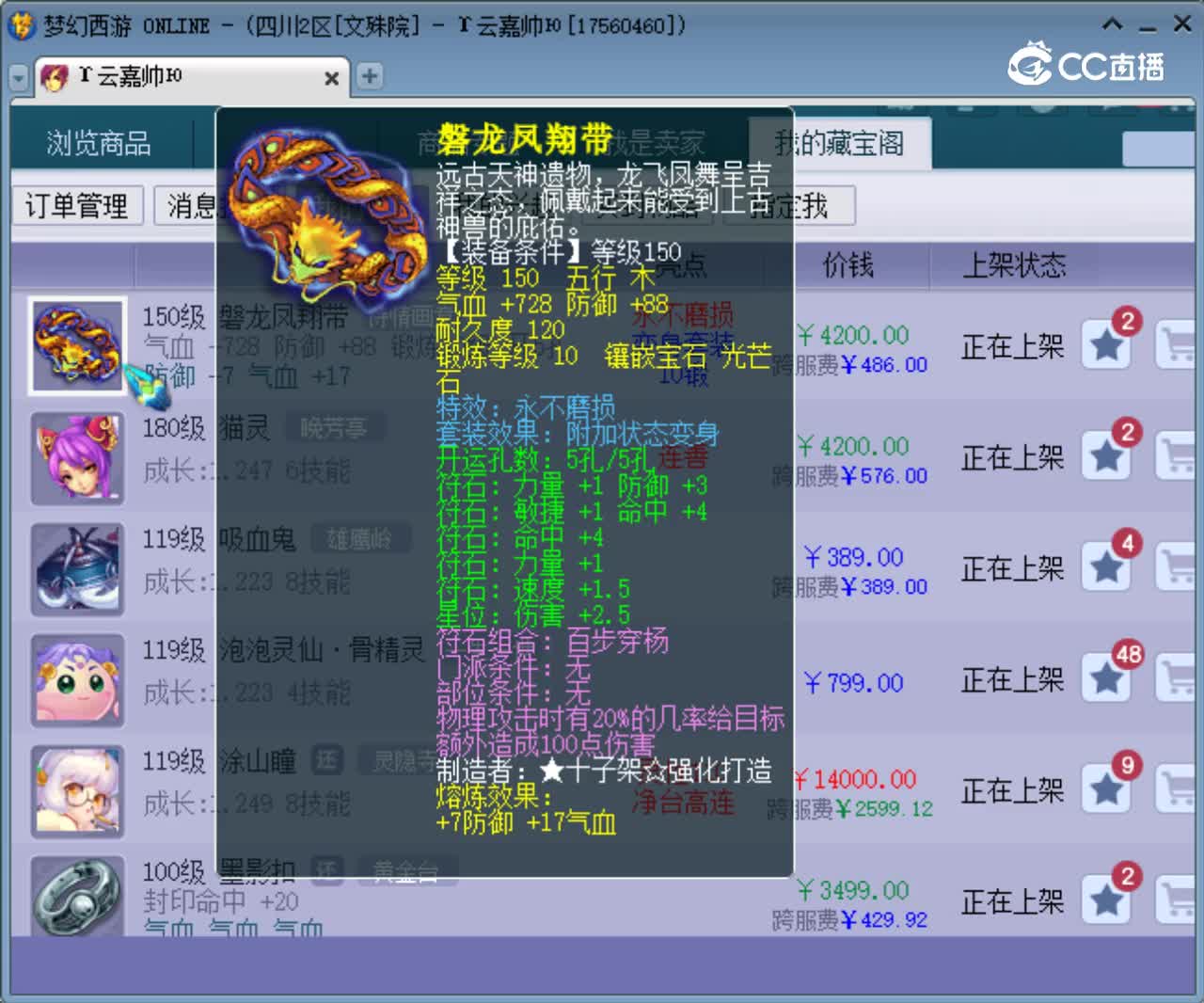Click favorite star on 墨影扣 row

pyautogui.click(x=1106, y=901)
